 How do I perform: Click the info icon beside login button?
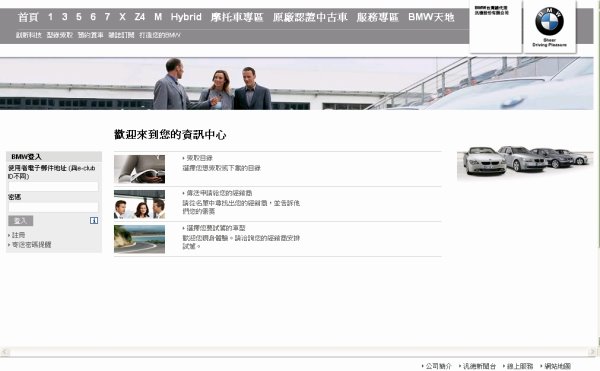click(x=94, y=220)
